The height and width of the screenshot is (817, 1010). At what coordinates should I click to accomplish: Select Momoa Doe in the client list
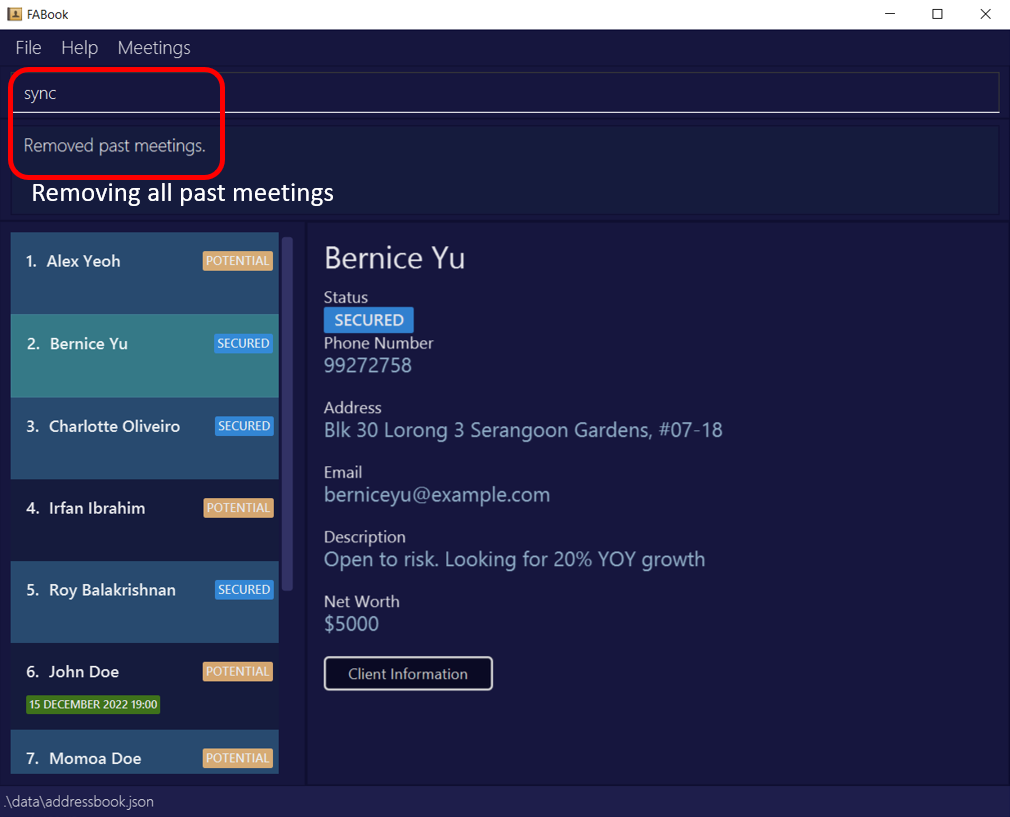(x=144, y=752)
